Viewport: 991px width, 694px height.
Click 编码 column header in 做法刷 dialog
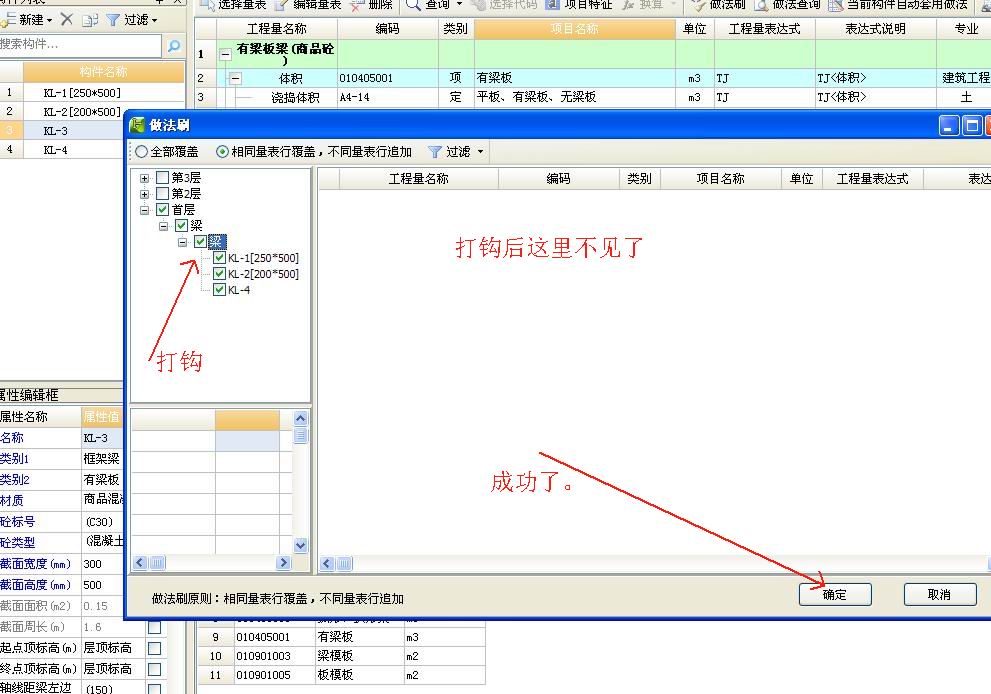coord(559,179)
